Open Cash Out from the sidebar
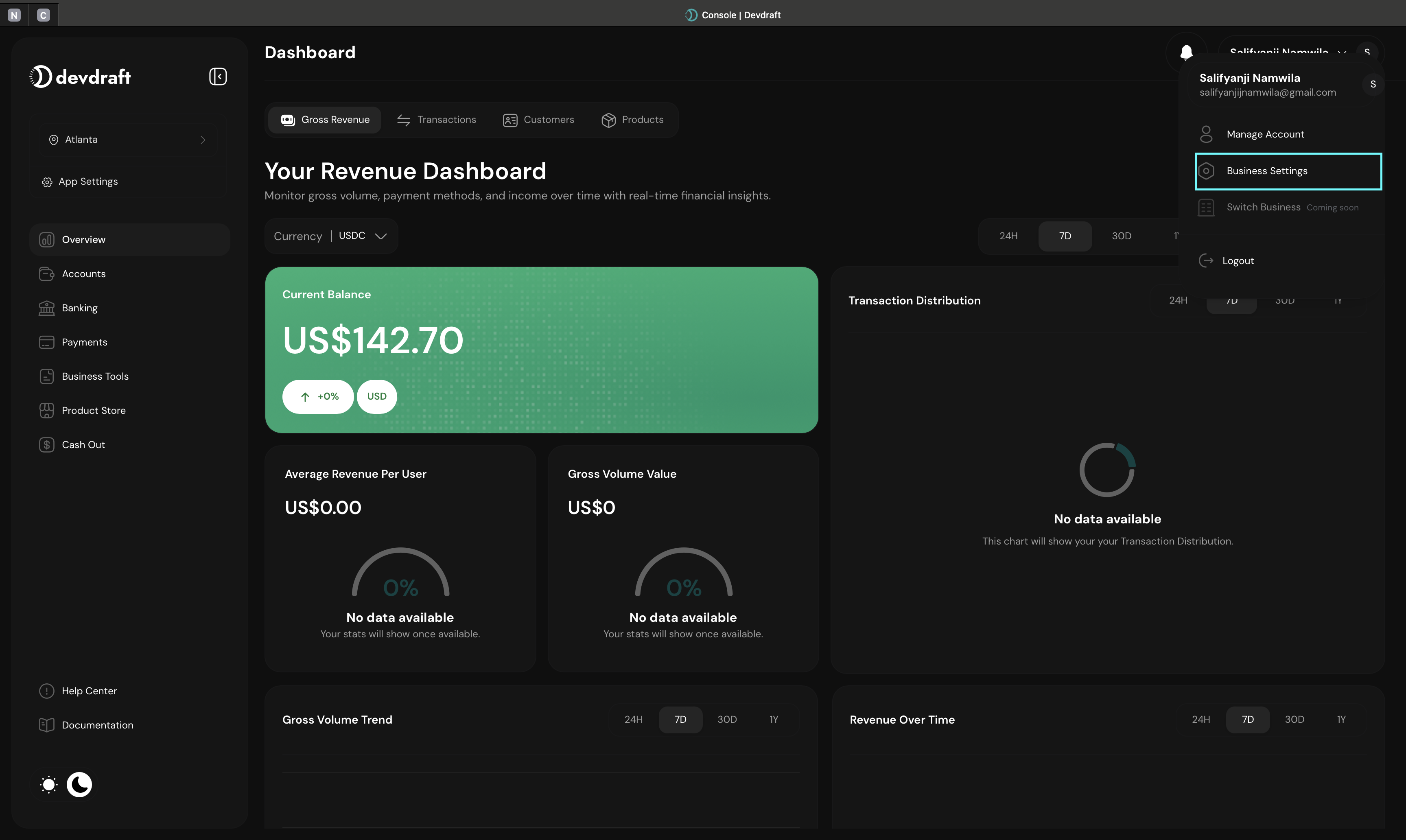This screenshot has height=840, width=1406. pyautogui.click(x=83, y=444)
